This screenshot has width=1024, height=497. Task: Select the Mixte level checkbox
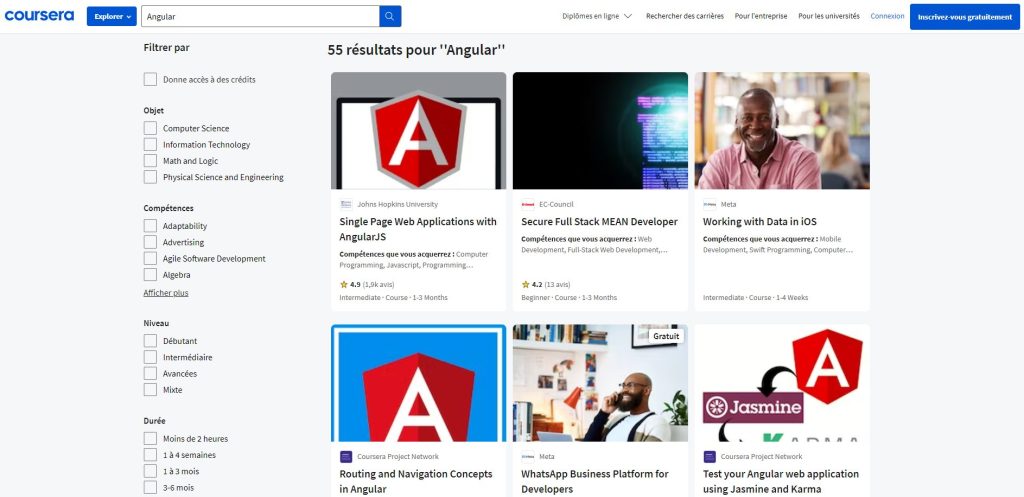point(150,390)
